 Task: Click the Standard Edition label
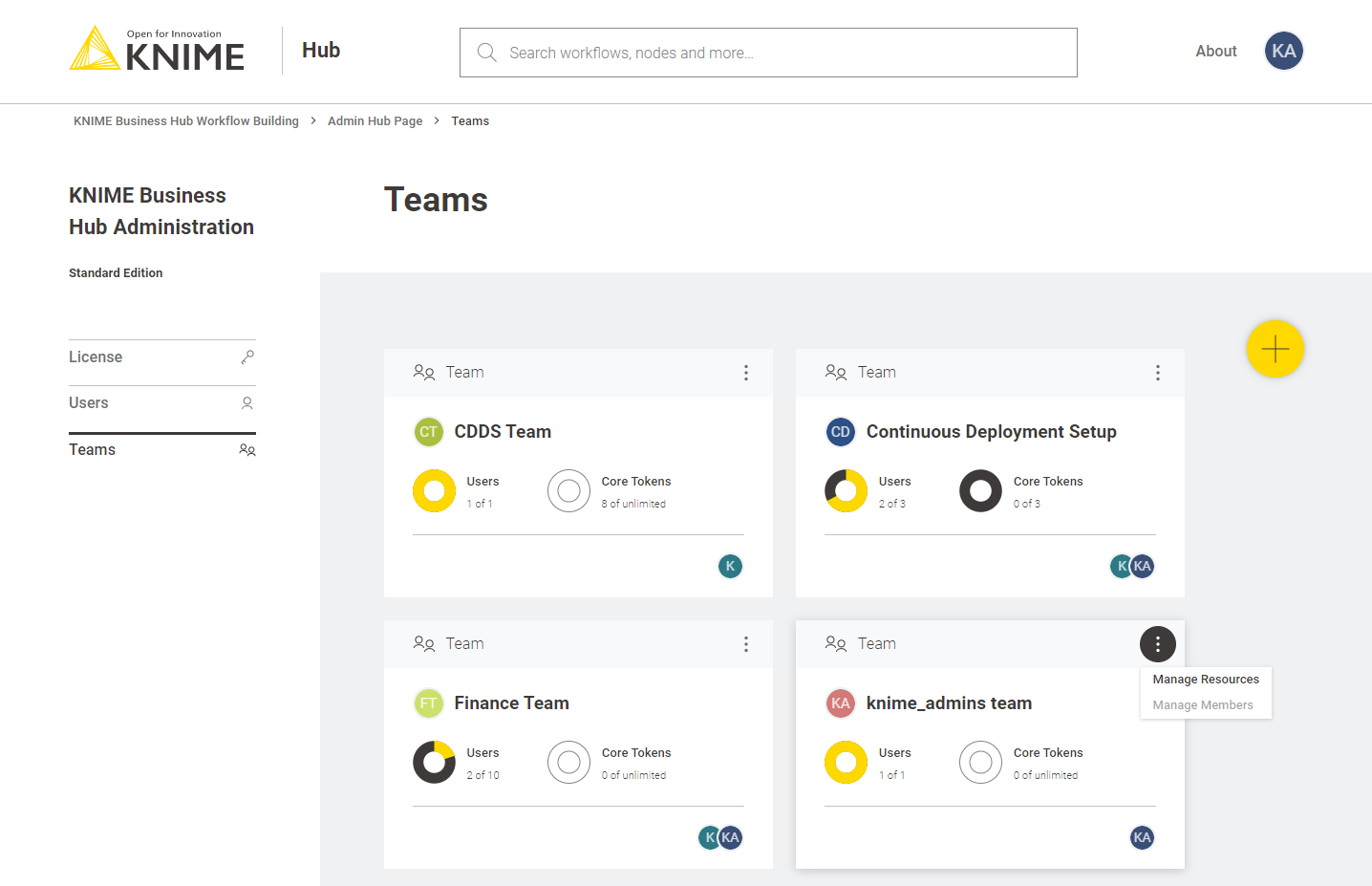(x=116, y=273)
